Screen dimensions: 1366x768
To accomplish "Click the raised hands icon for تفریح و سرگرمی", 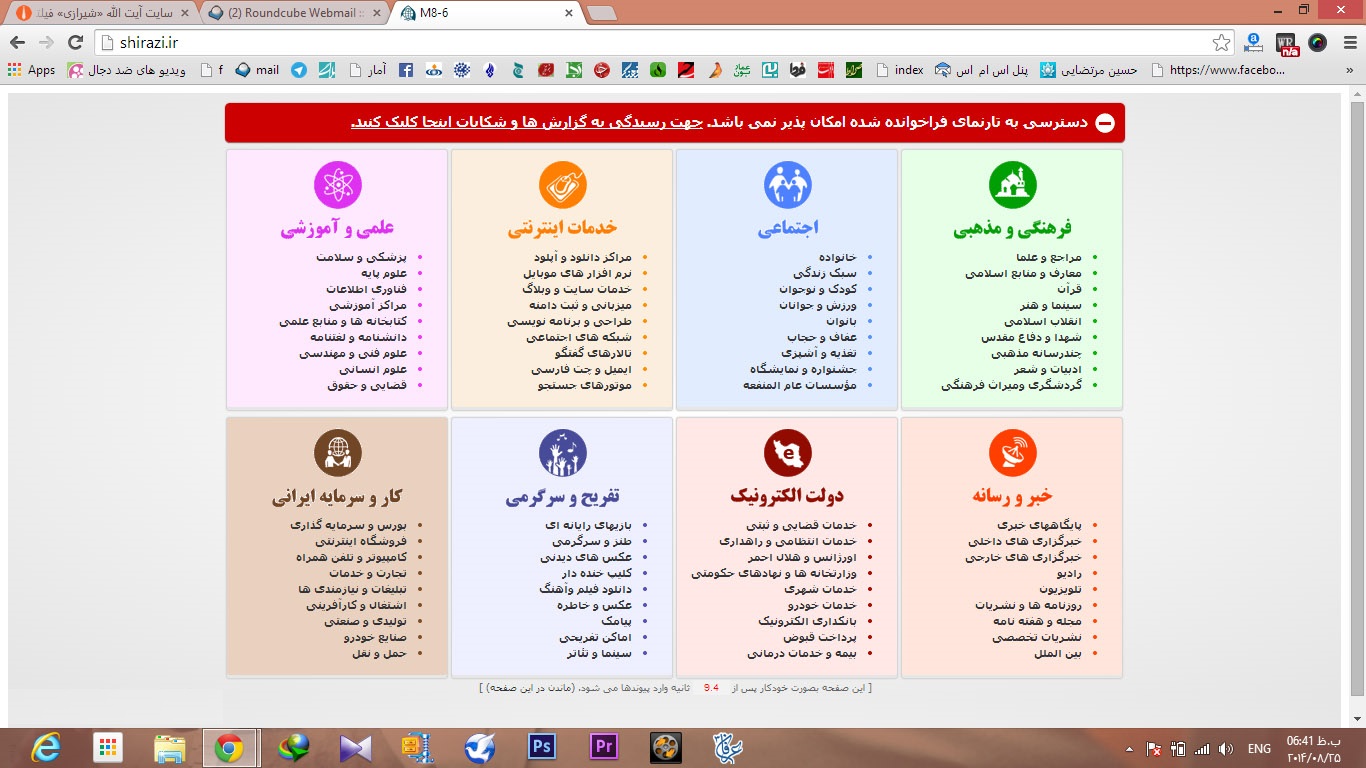I will coord(562,453).
